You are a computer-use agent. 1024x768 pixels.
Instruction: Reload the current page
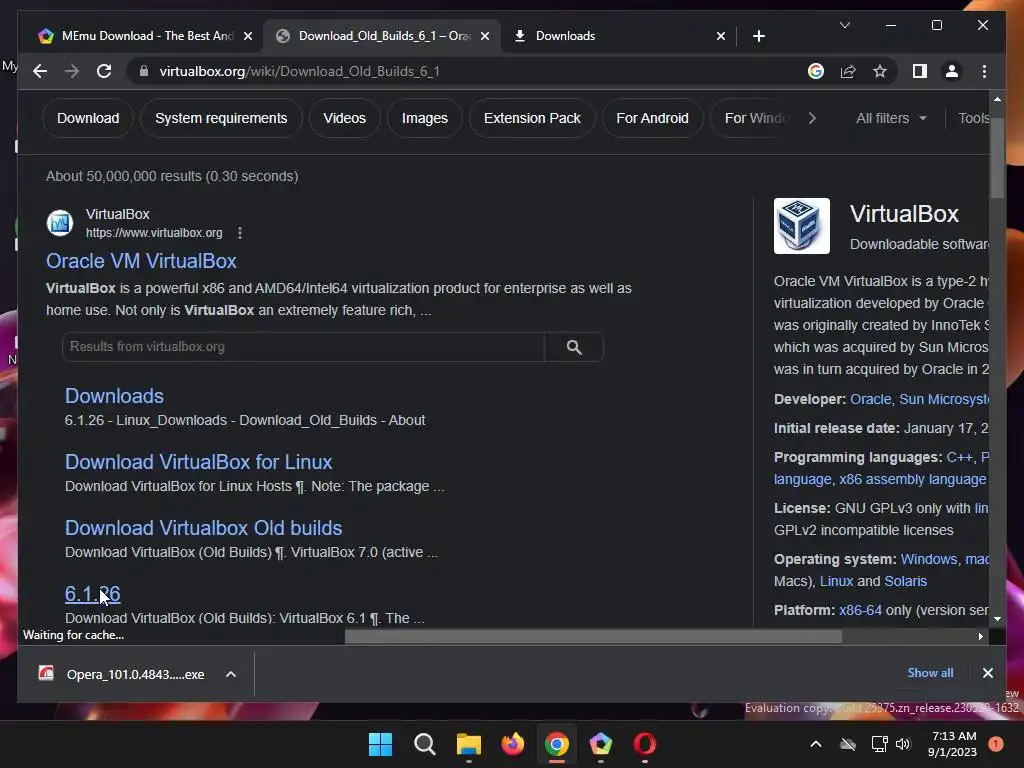pyautogui.click(x=104, y=71)
